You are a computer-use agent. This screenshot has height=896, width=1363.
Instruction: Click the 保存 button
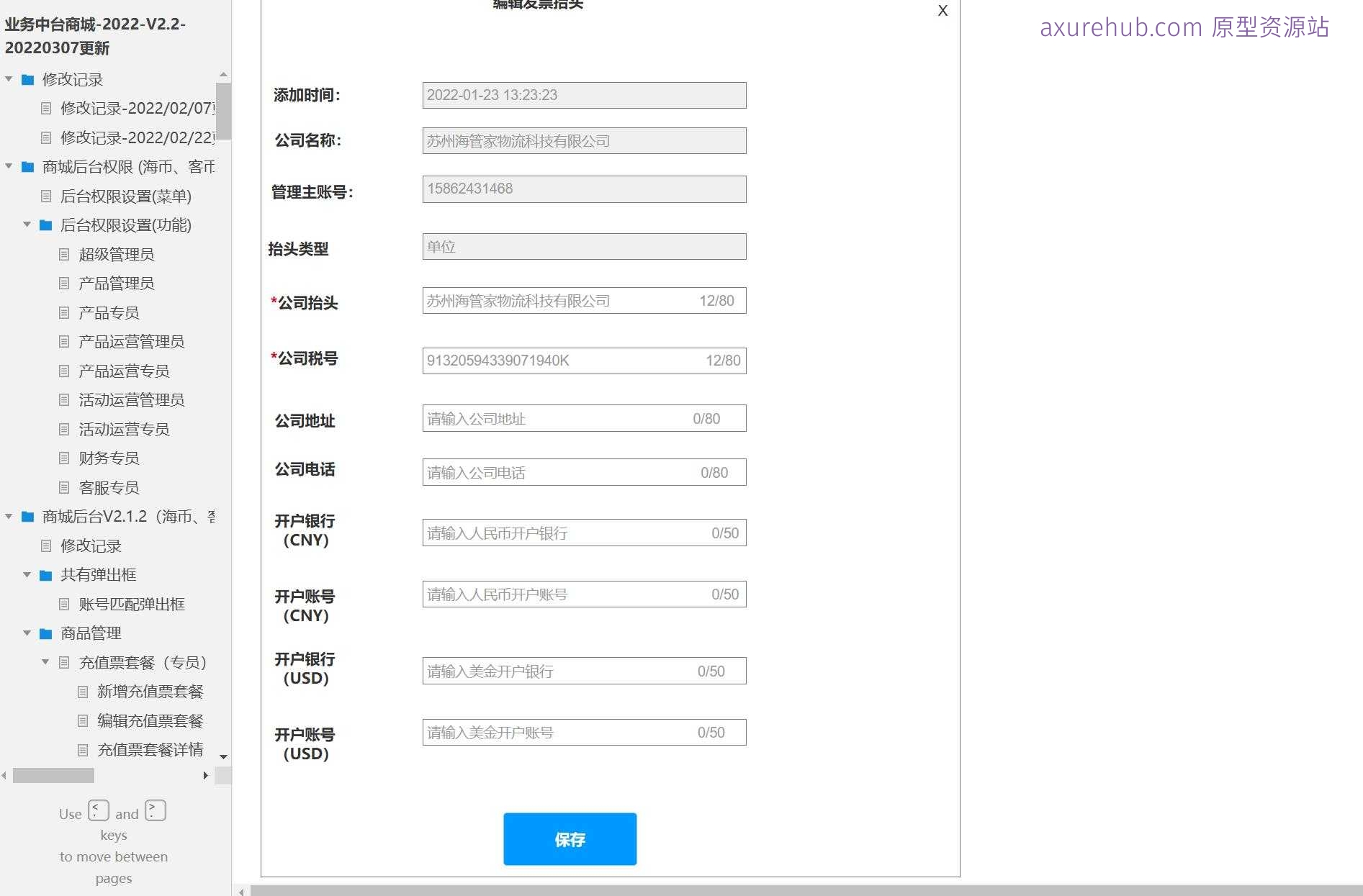coord(570,838)
